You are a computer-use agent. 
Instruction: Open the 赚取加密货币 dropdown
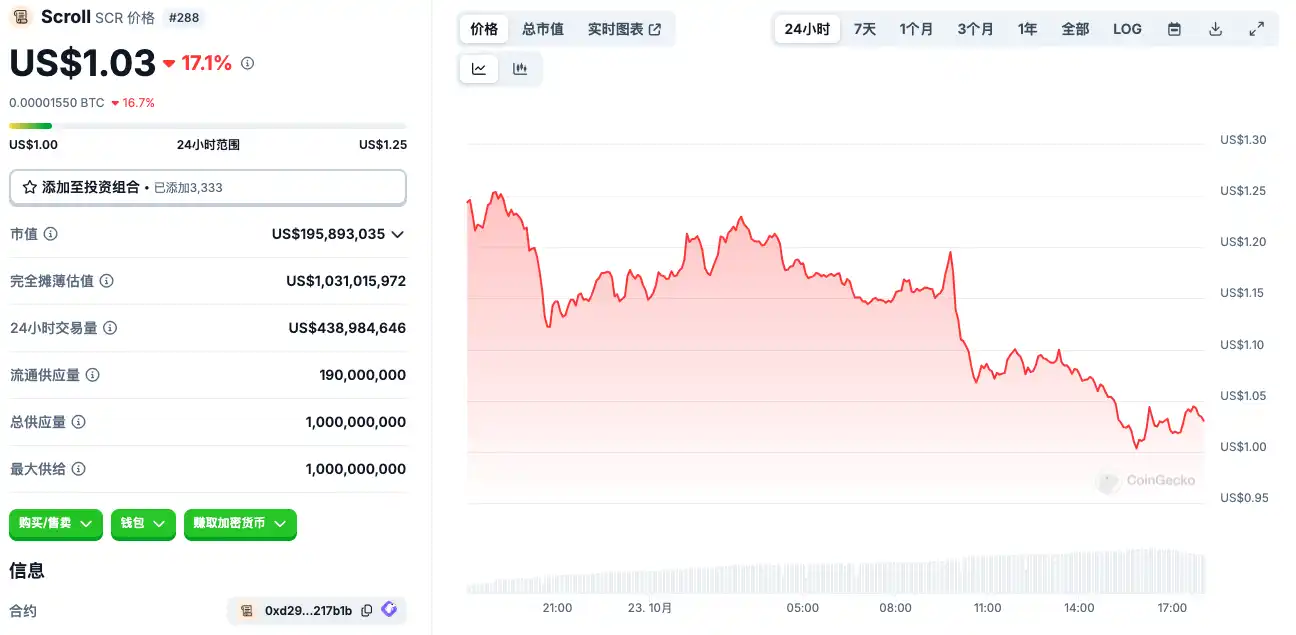pos(240,523)
